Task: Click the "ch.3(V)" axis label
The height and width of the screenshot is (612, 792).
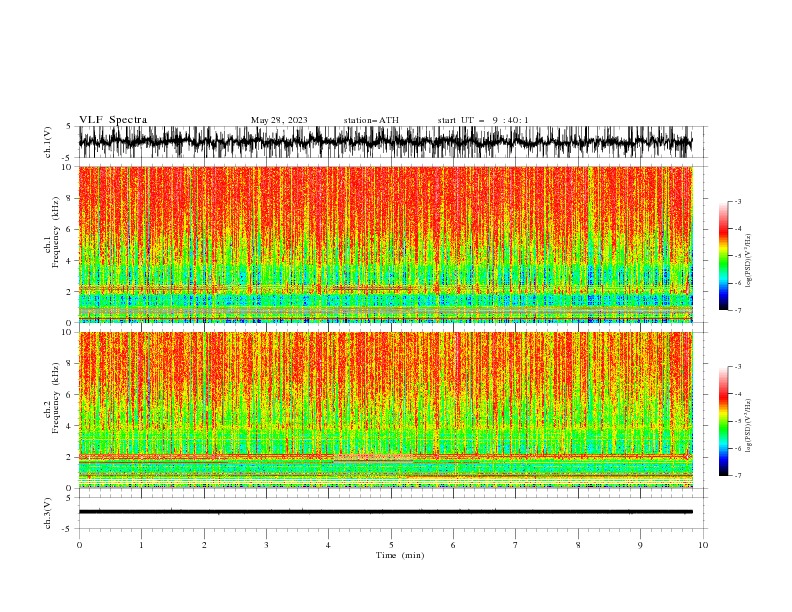Action: click(x=48, y=513)
